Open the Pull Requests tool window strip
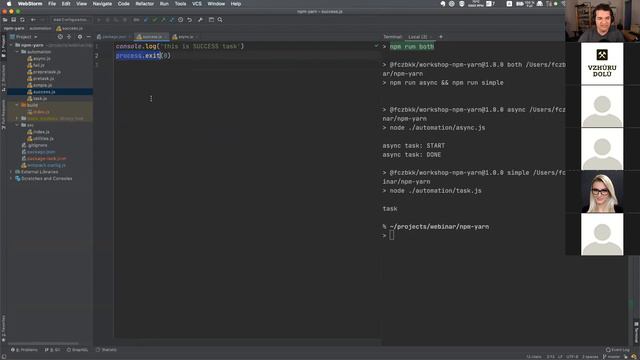 4,114
